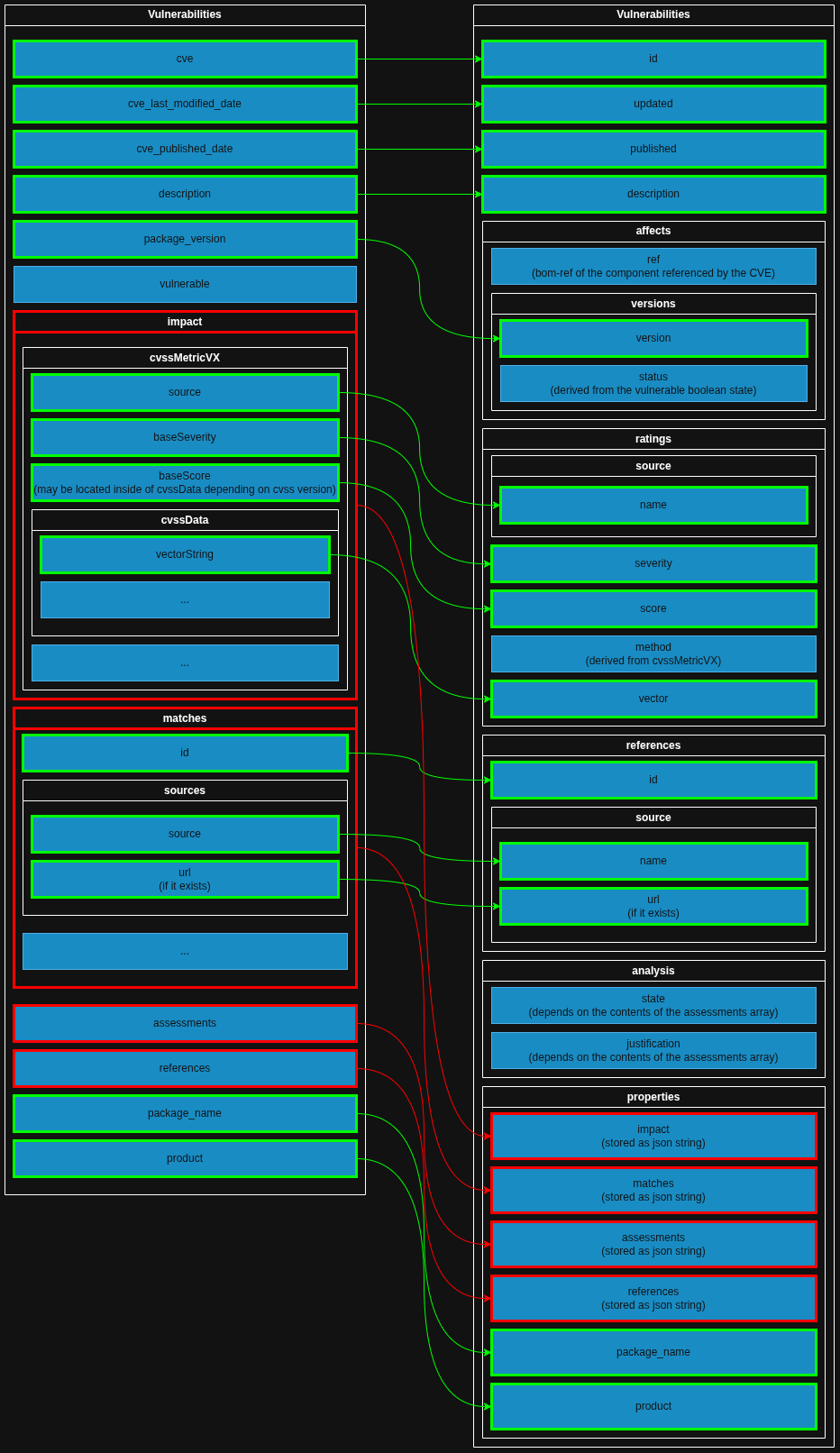
Task: Click the vulnerable field box
Action: (185, 284)
